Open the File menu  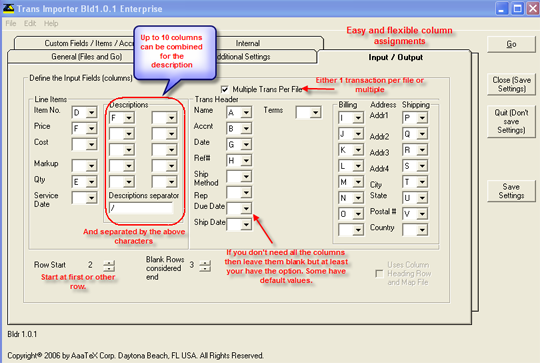click(x=11, y=23)
